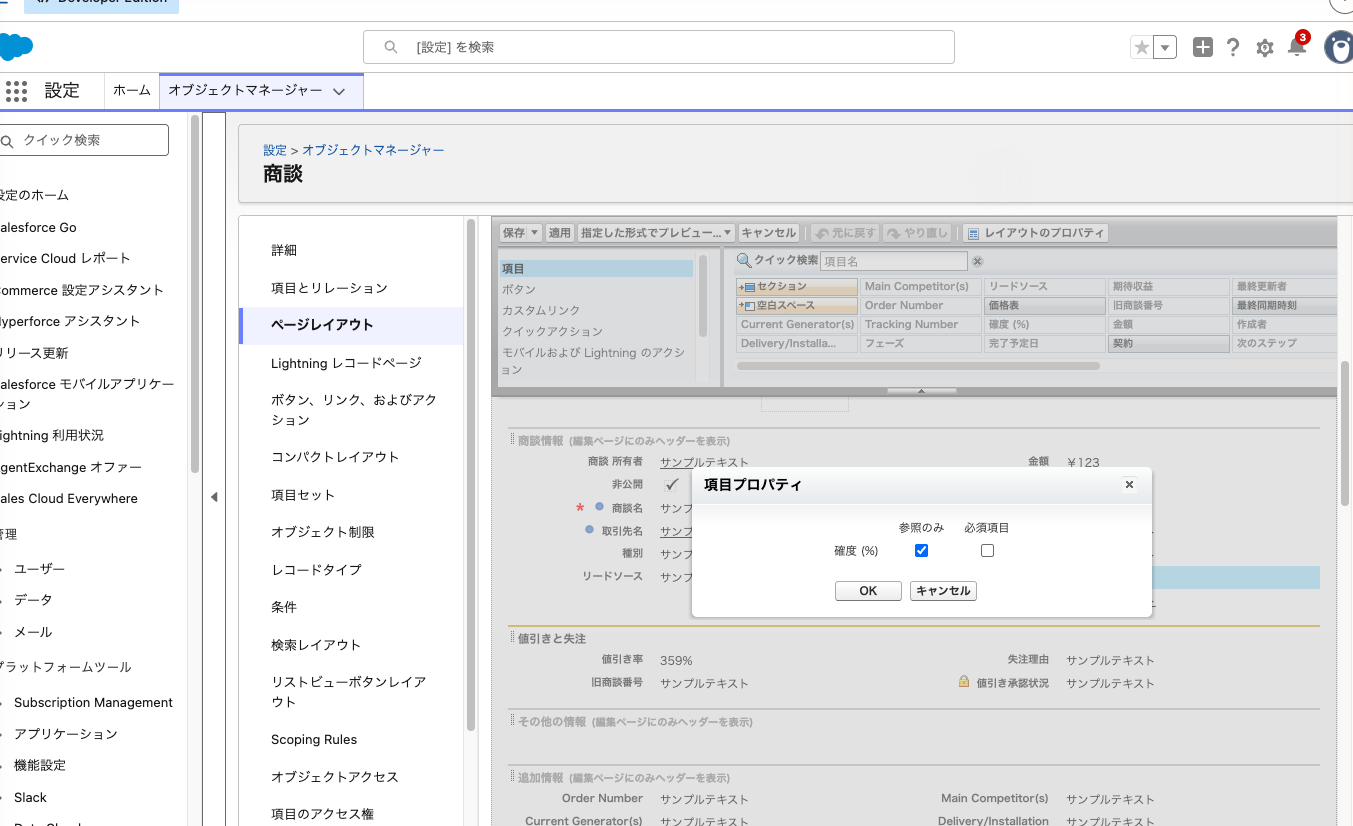Follow the 設定 breadcrumb link

point(275,150)
